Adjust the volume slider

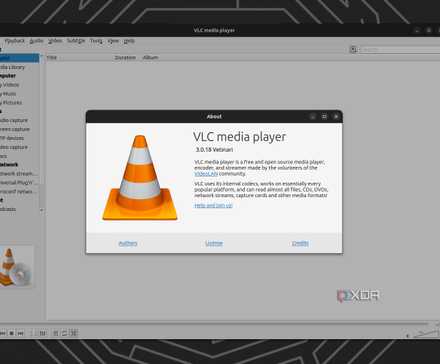click(427, 333)
